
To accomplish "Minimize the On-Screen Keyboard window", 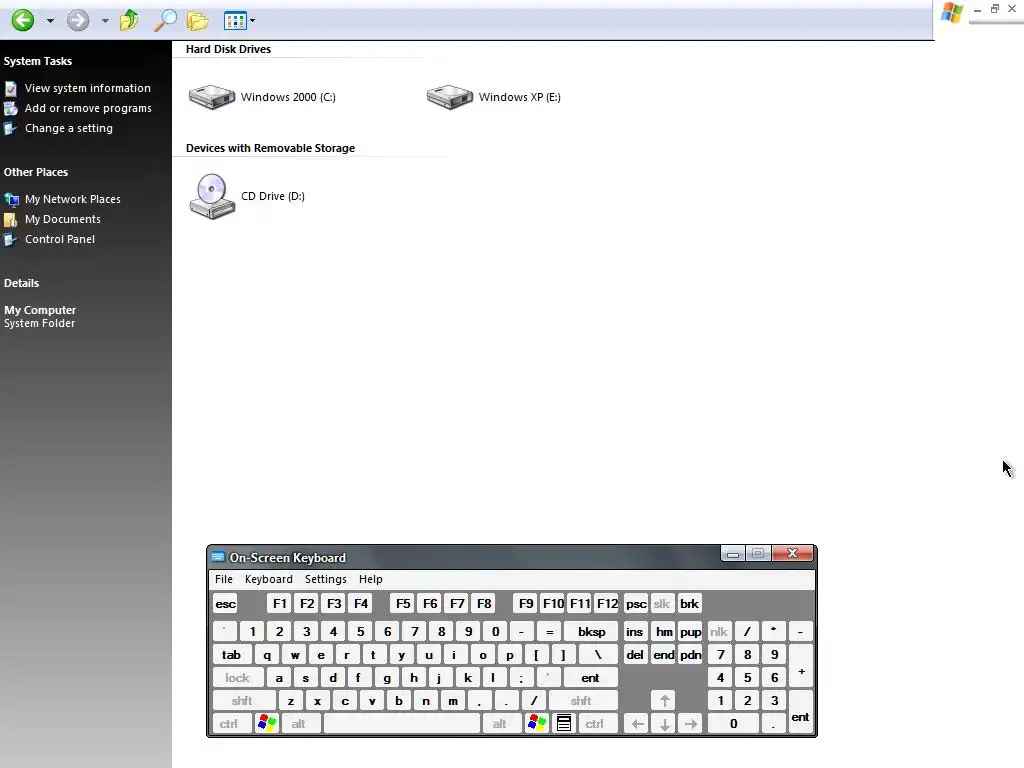I will 733,554.
